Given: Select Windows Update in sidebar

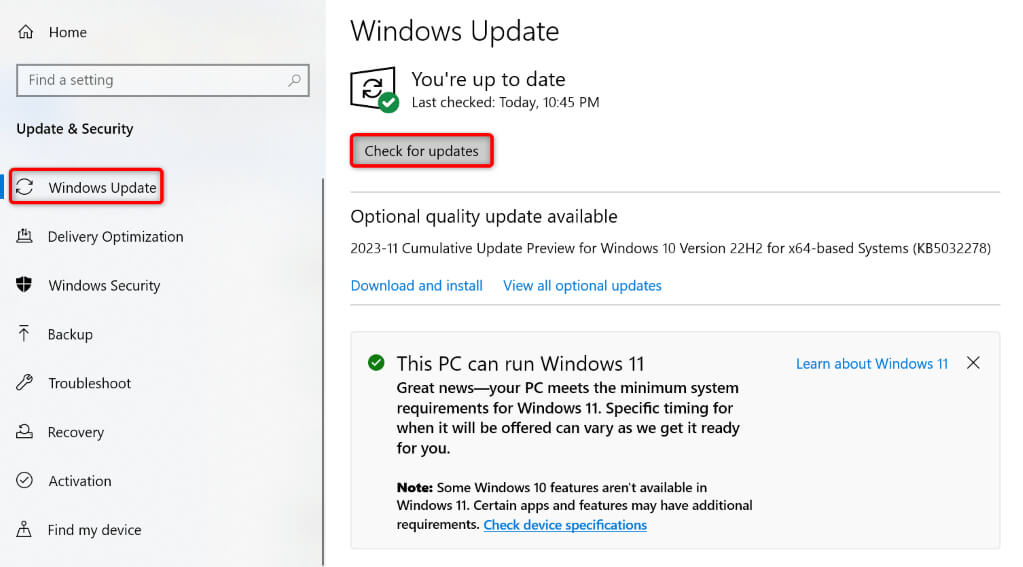Looking at the screenshot, I should click(86, 187).
